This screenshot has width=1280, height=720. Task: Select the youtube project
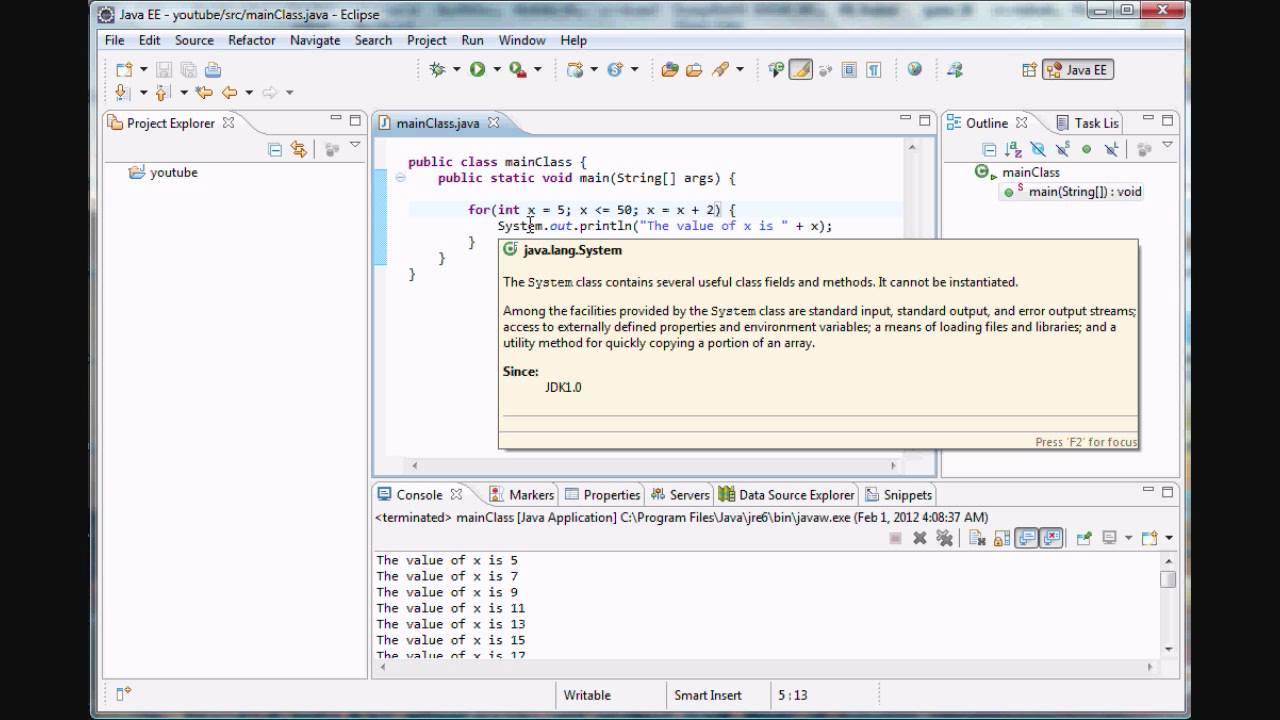[163, 172]
